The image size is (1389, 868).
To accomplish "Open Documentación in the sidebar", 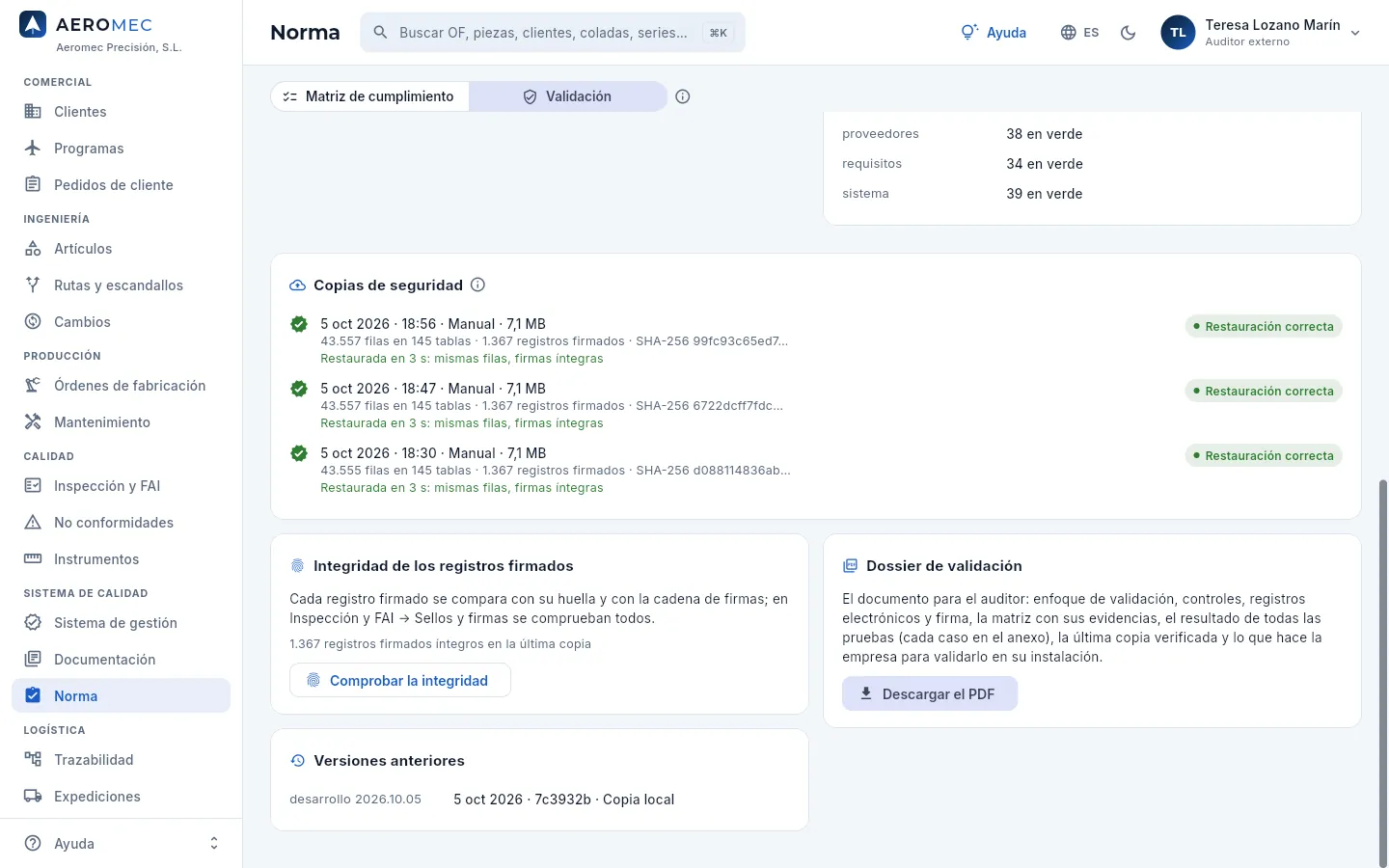I will pos(121,660).
